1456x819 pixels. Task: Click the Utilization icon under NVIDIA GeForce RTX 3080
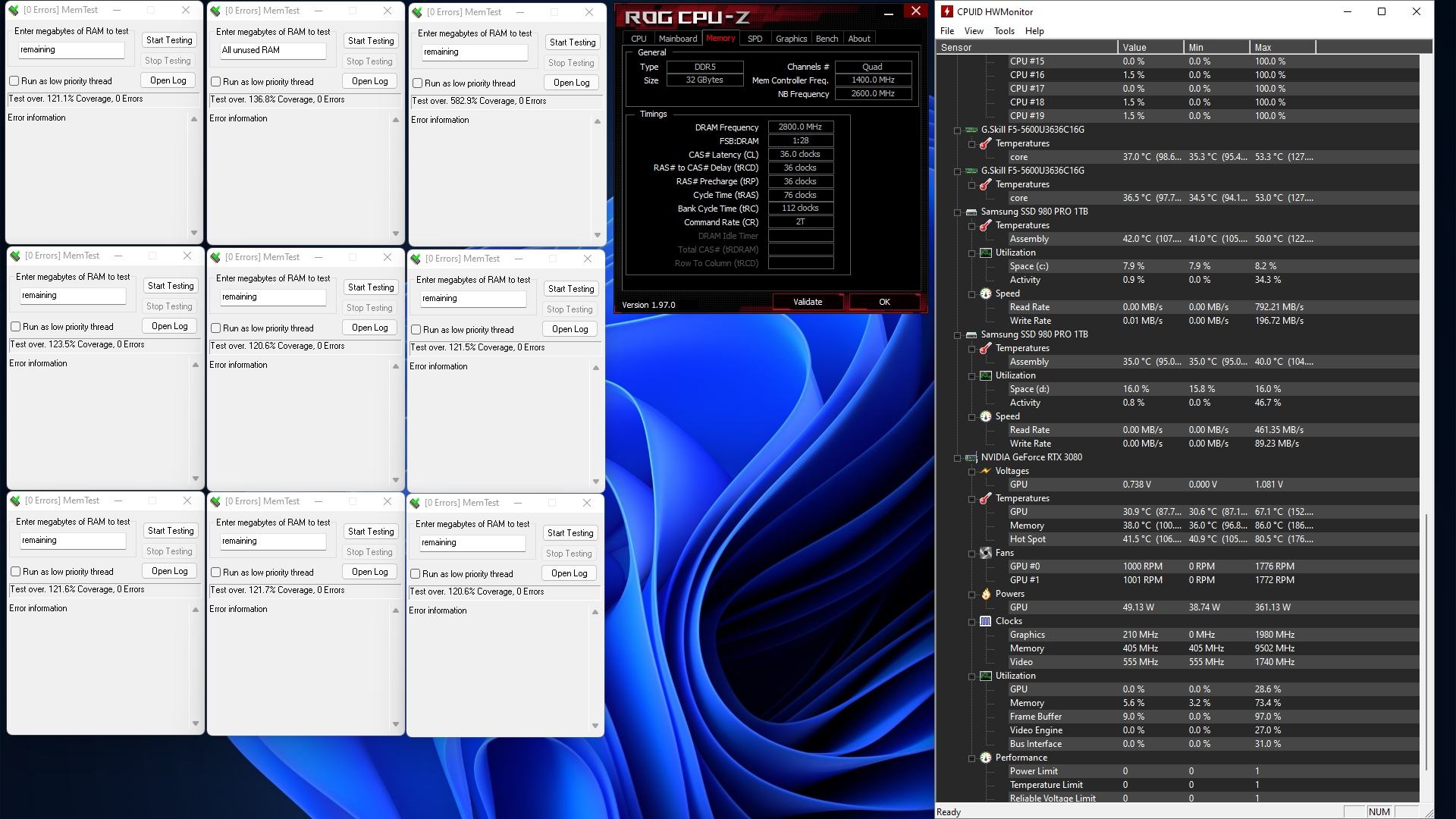(x=985, y=676)
